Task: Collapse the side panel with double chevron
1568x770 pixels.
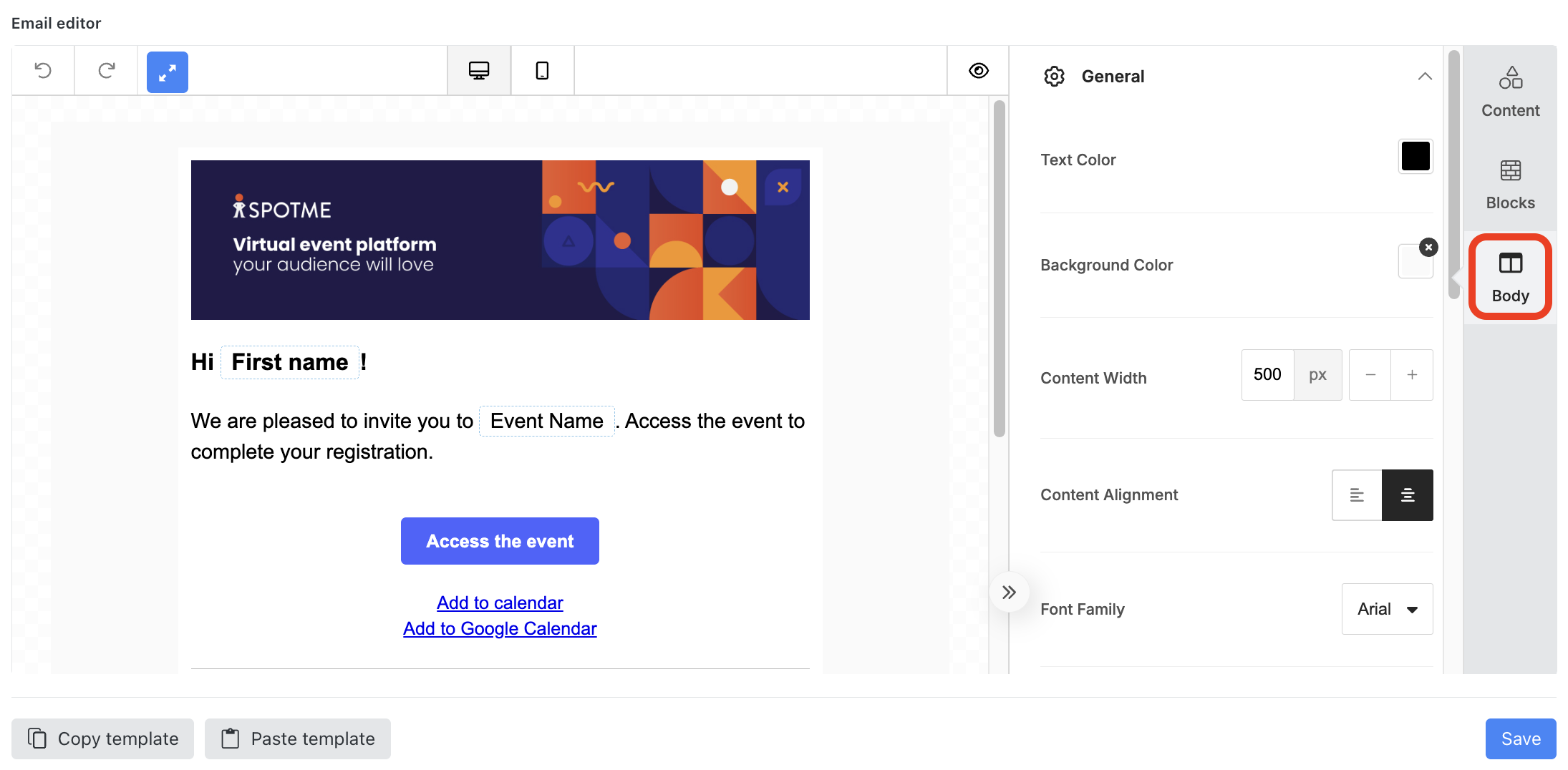Action: click(x=1008, y=592)
